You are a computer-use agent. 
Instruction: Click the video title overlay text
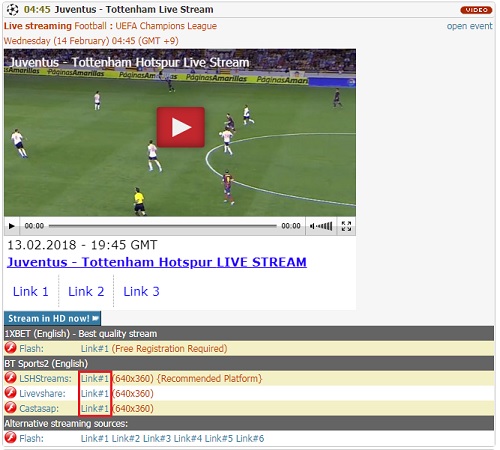(x=129, y=62)
